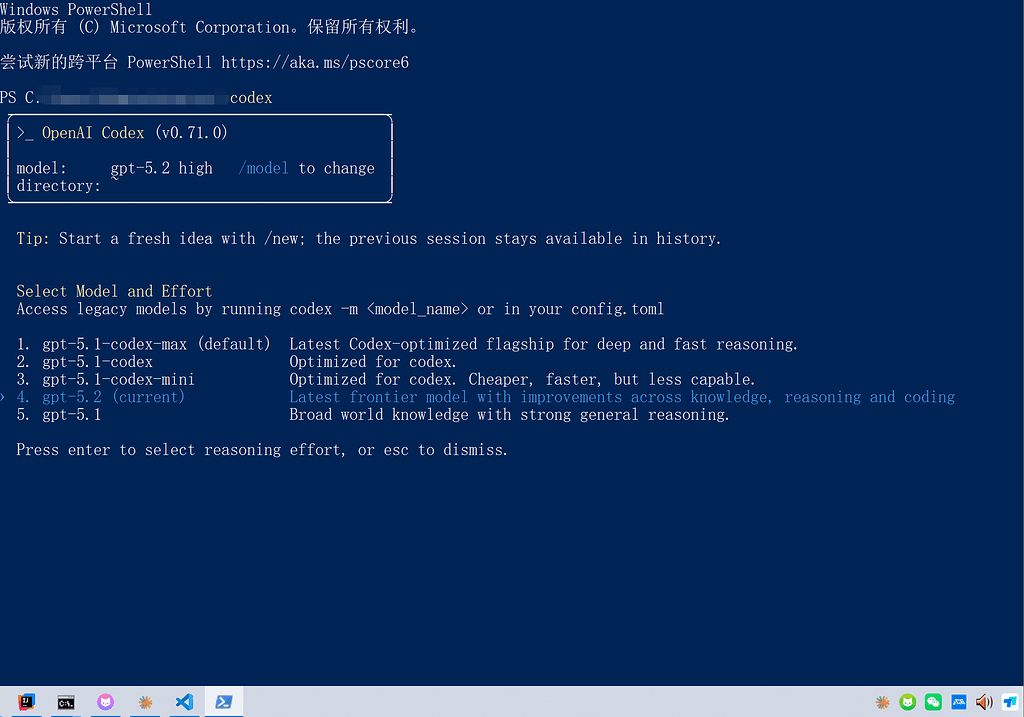Click the https://aka.ms/pscore6 link
The height and width of the screenshot is (717, 1024).
[x=315, y=63]
